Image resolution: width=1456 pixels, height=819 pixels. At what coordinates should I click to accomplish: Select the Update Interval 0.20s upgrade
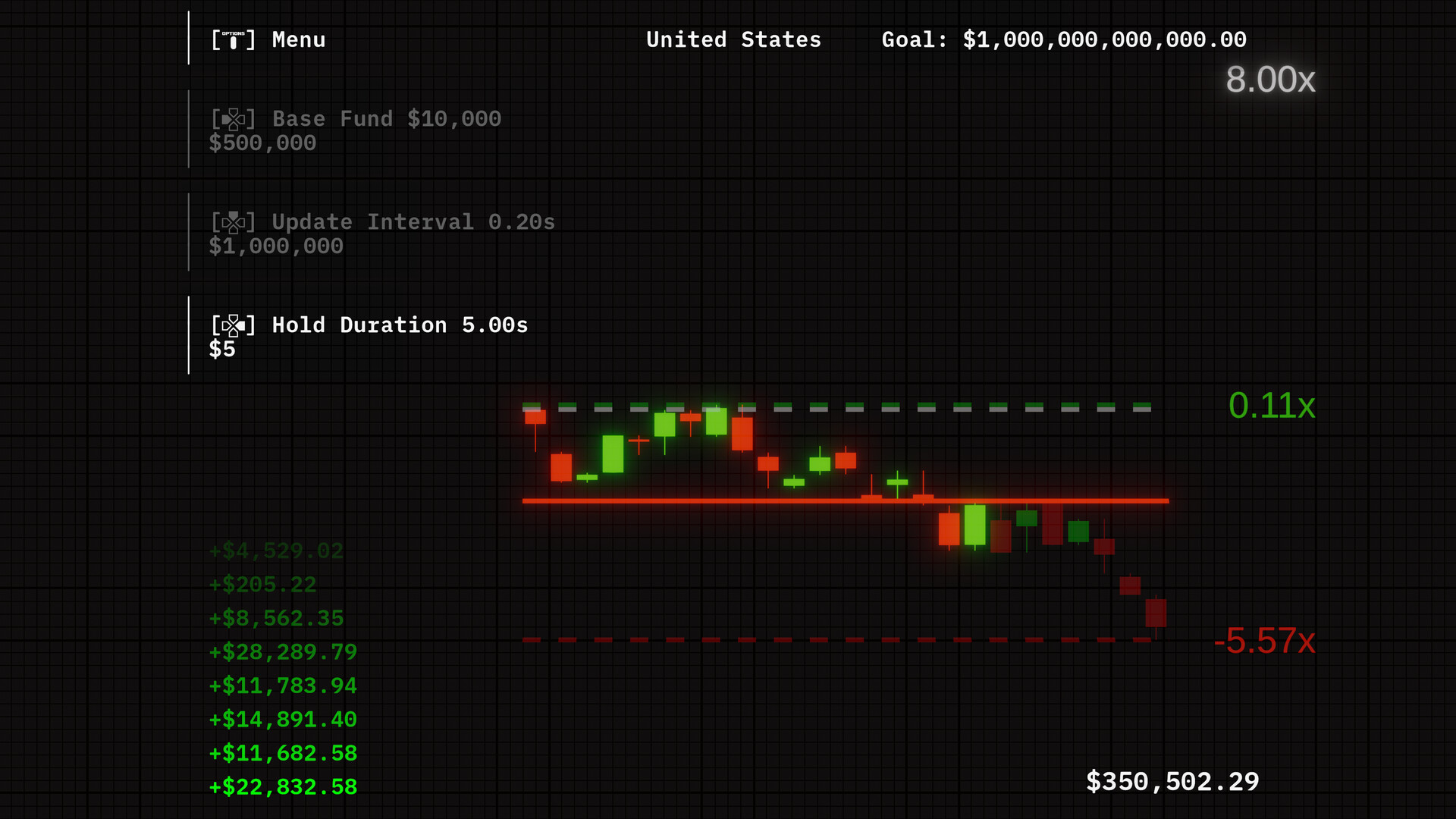pos(413,221)
